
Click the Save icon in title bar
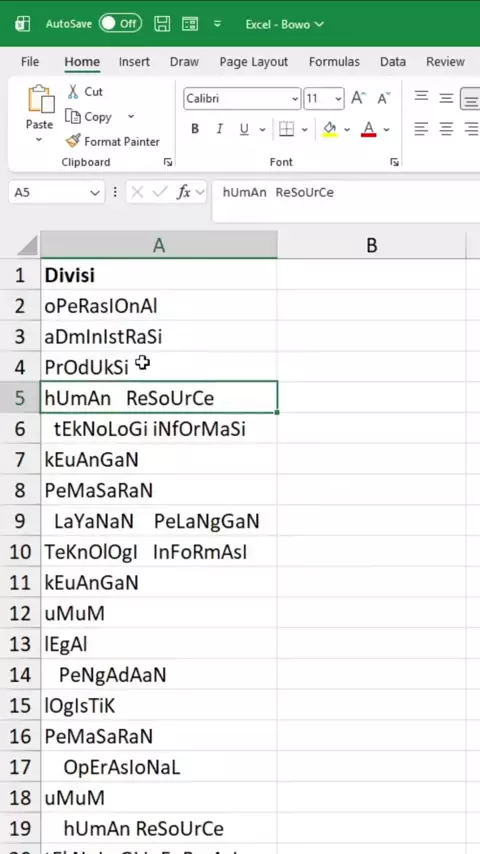[162, 24]
